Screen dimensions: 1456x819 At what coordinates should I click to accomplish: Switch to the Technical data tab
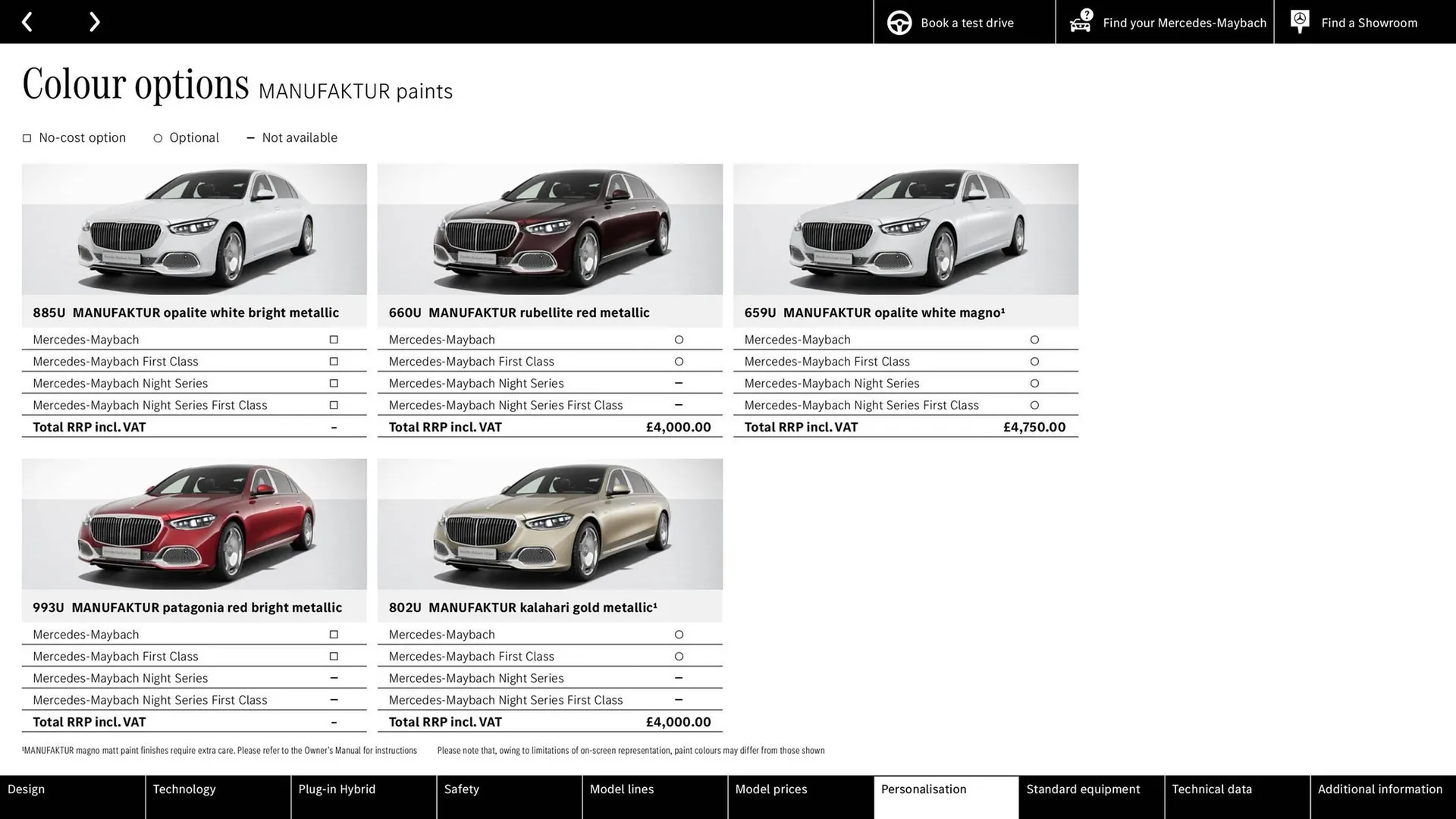pos(1212,789)
